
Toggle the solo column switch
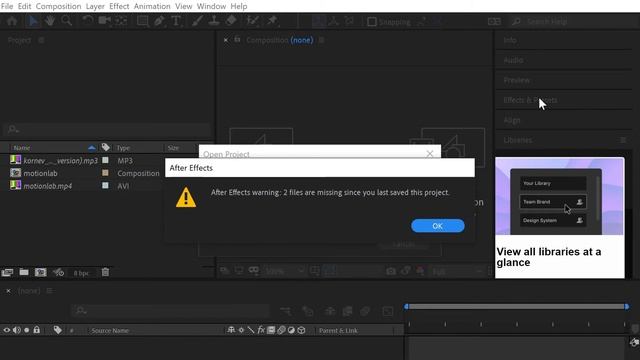click(27, 330)
